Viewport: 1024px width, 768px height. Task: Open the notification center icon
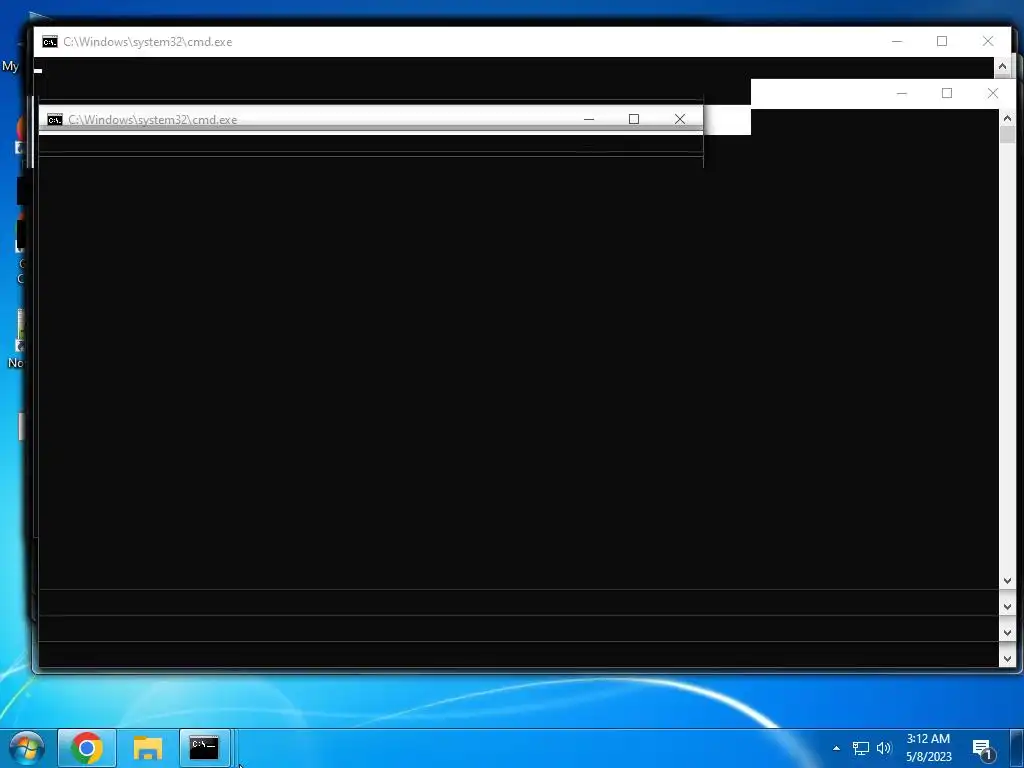coord(983,749)
